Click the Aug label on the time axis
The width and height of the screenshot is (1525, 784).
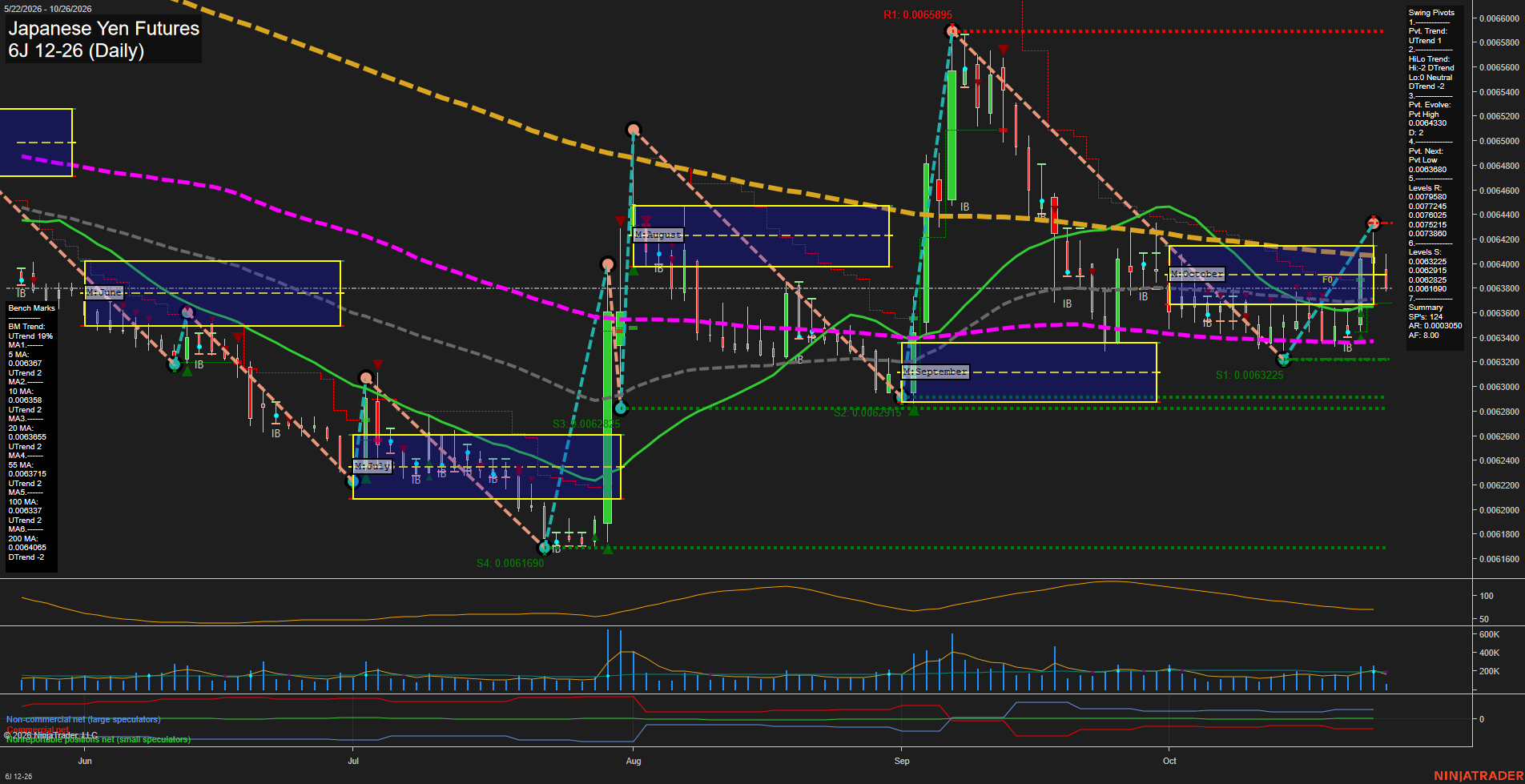(634, 761)
